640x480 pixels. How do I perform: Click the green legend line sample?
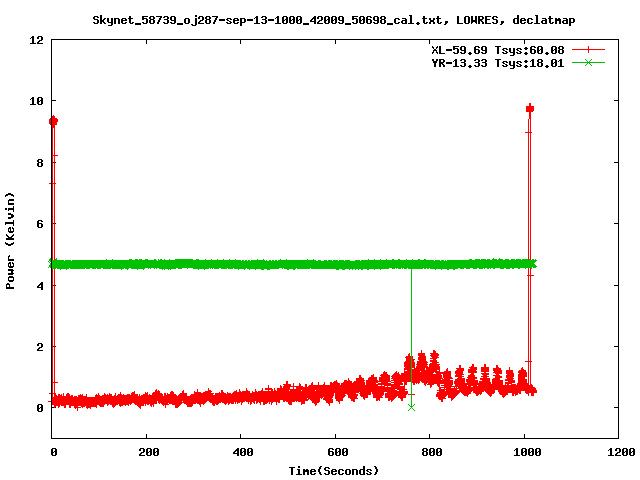tap(588, 62)
